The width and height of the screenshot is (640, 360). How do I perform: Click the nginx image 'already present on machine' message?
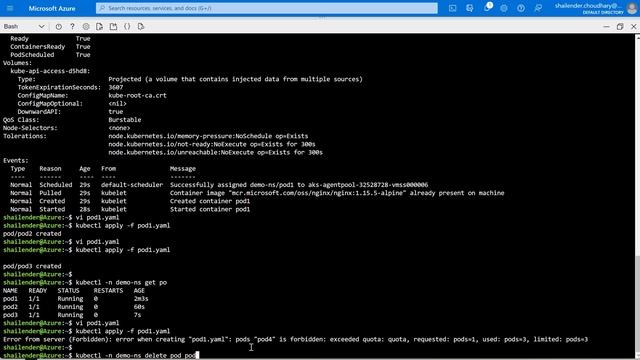click(337, 193)
